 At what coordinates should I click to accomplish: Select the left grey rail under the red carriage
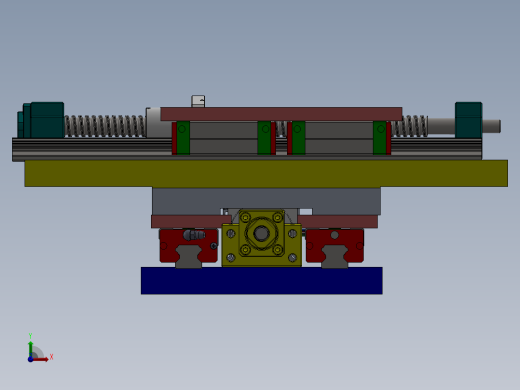point(189,257)
